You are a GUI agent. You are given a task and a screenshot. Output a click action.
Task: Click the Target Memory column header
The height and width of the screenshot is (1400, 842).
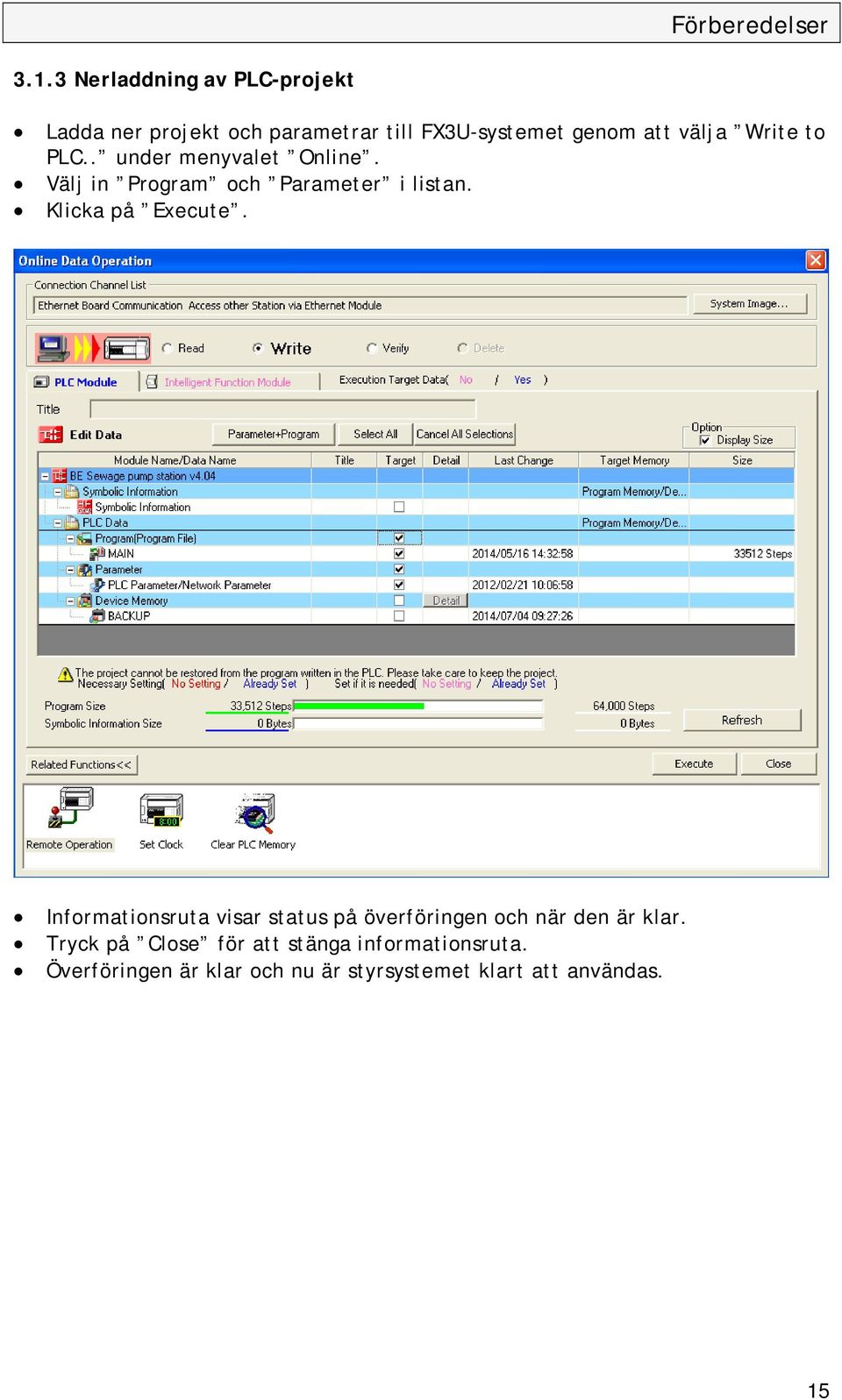(634, 460)
